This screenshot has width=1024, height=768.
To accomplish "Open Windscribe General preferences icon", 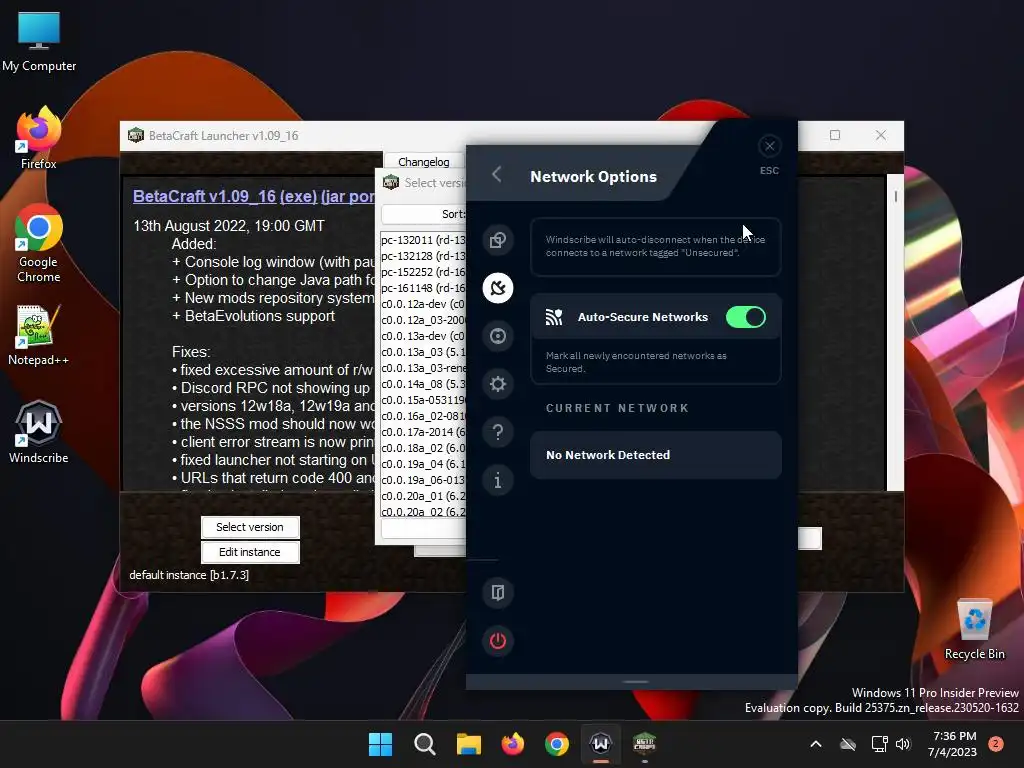I will [x=498, y=240].
